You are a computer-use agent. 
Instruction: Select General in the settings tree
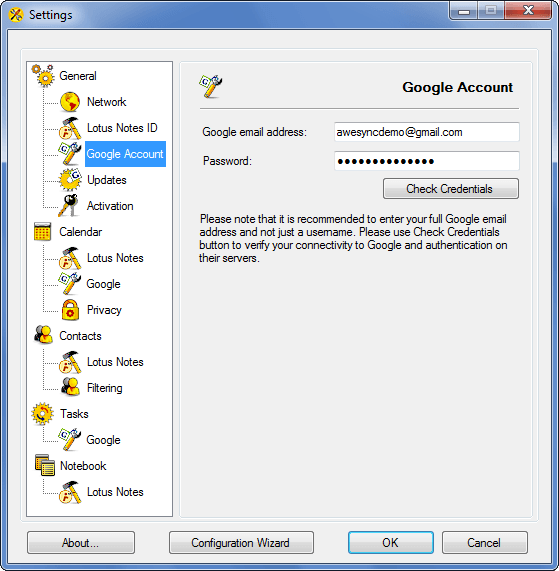click(78, 76)
